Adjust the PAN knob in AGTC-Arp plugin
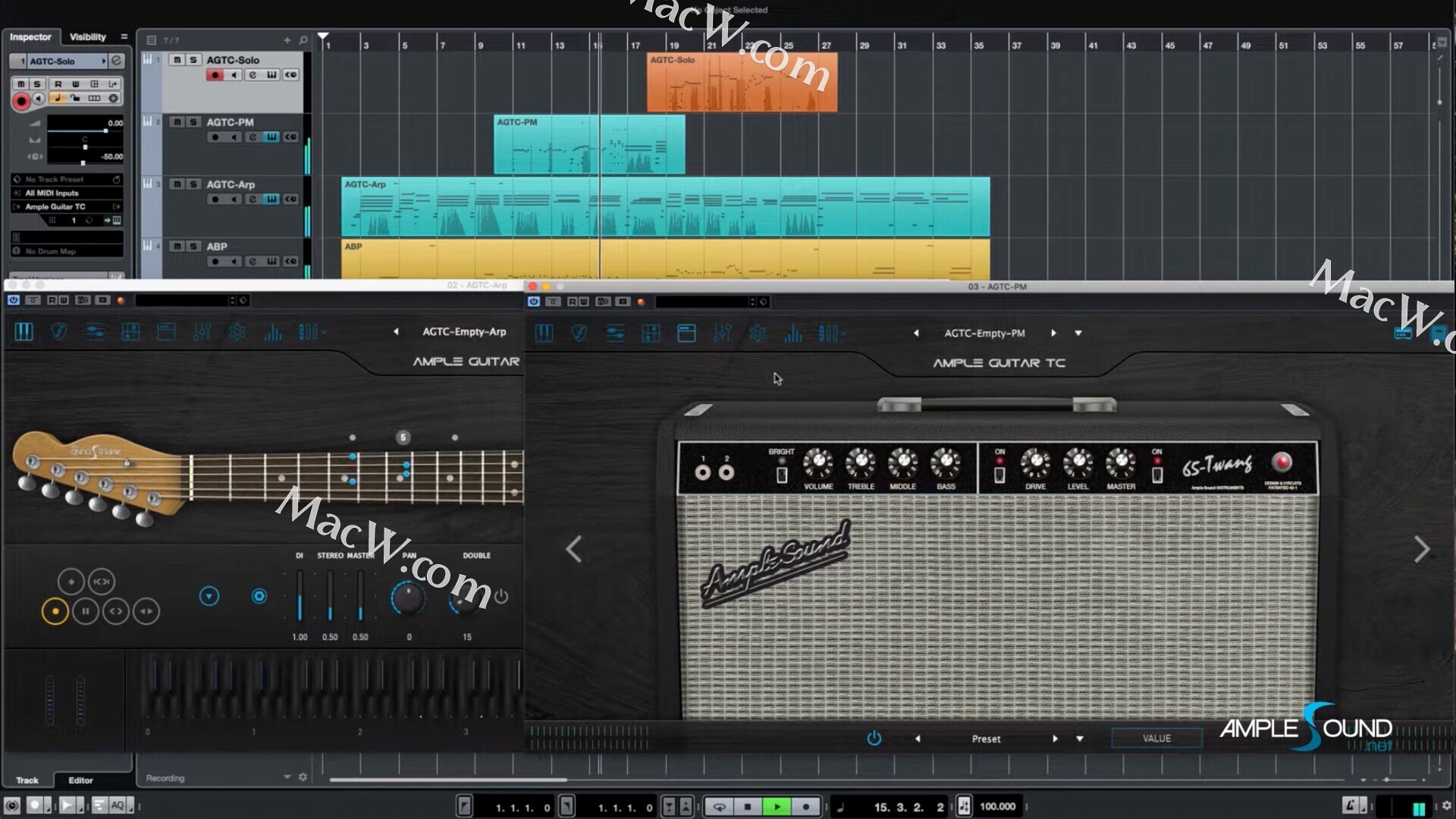 point(408,598)
